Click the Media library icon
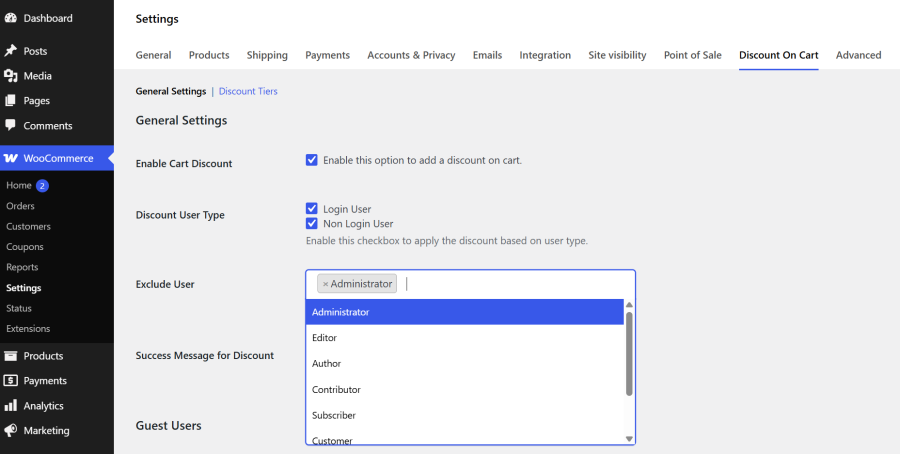 [x=10, y=76]
